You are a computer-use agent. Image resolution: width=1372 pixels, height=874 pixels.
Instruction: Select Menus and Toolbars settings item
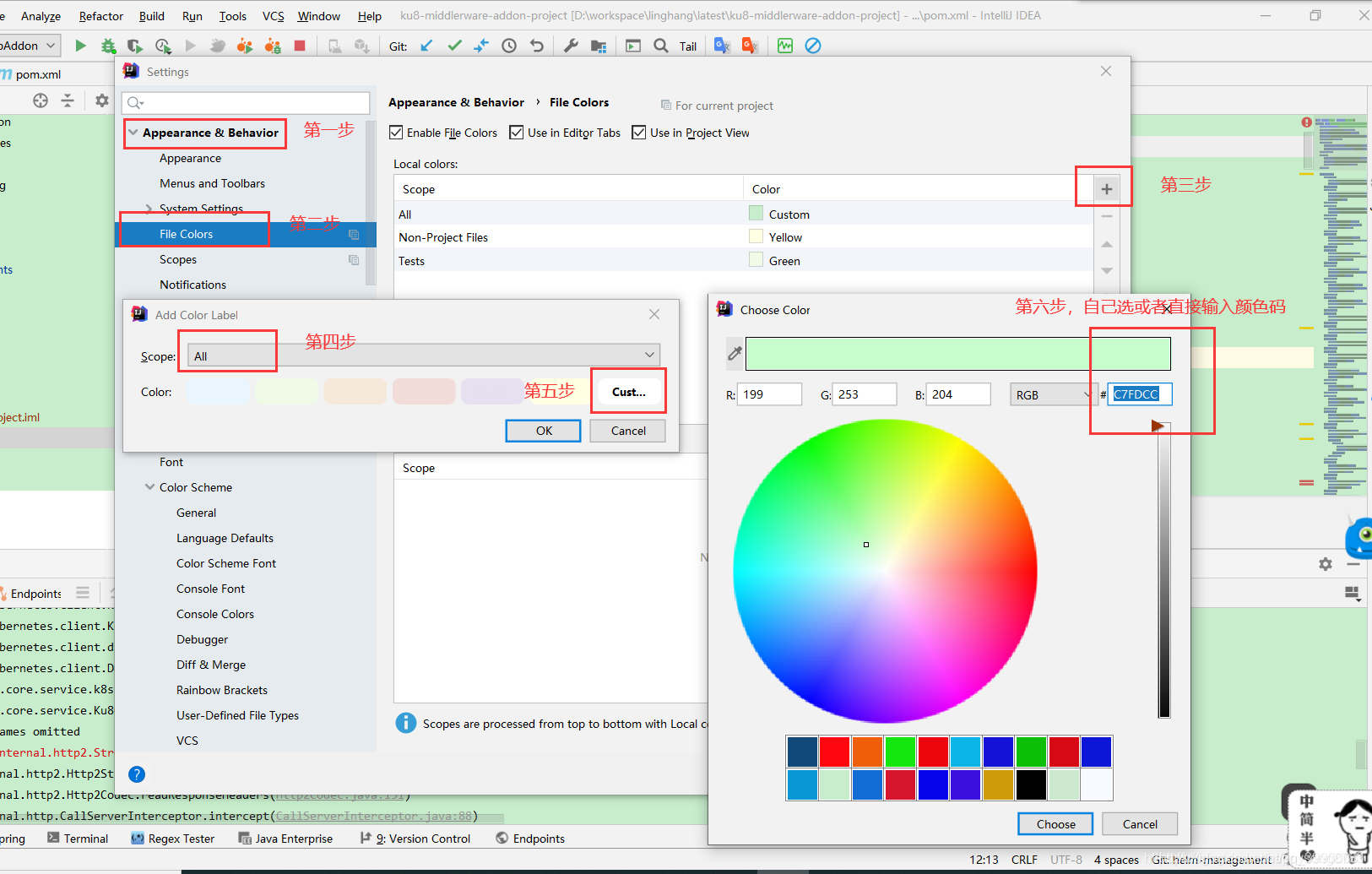[x=212, y=183]
